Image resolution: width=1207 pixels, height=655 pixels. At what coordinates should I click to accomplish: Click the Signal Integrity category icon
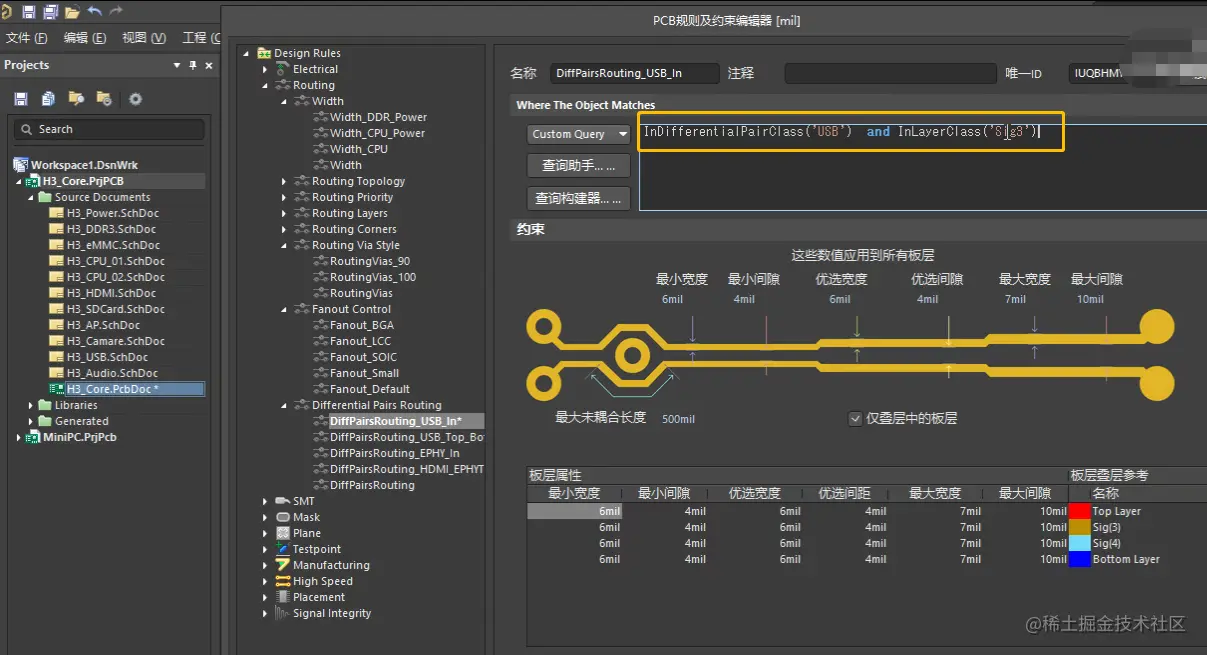pos(282,613)
